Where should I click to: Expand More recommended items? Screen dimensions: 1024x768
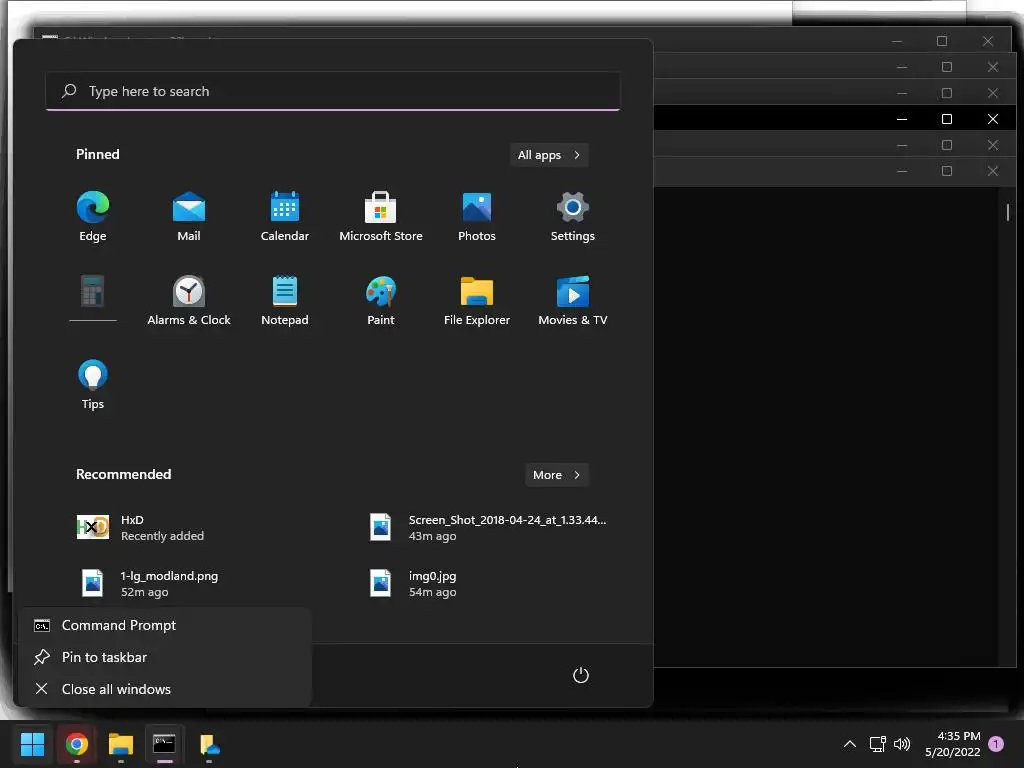[556, 475]
